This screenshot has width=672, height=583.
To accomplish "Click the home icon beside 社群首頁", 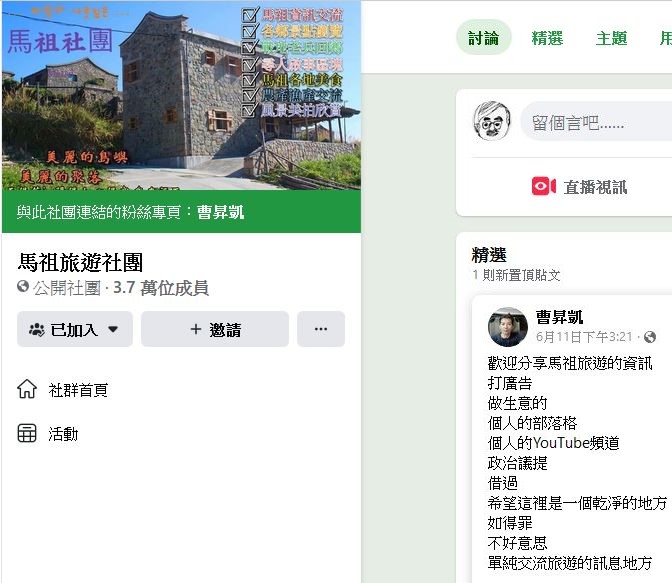I will tap(27, 389).
